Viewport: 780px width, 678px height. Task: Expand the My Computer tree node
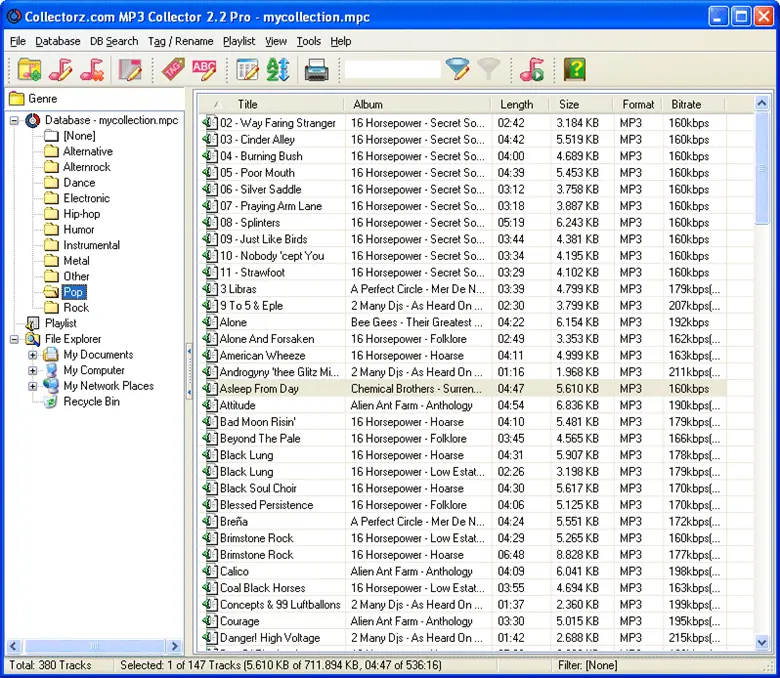point(32,370)
